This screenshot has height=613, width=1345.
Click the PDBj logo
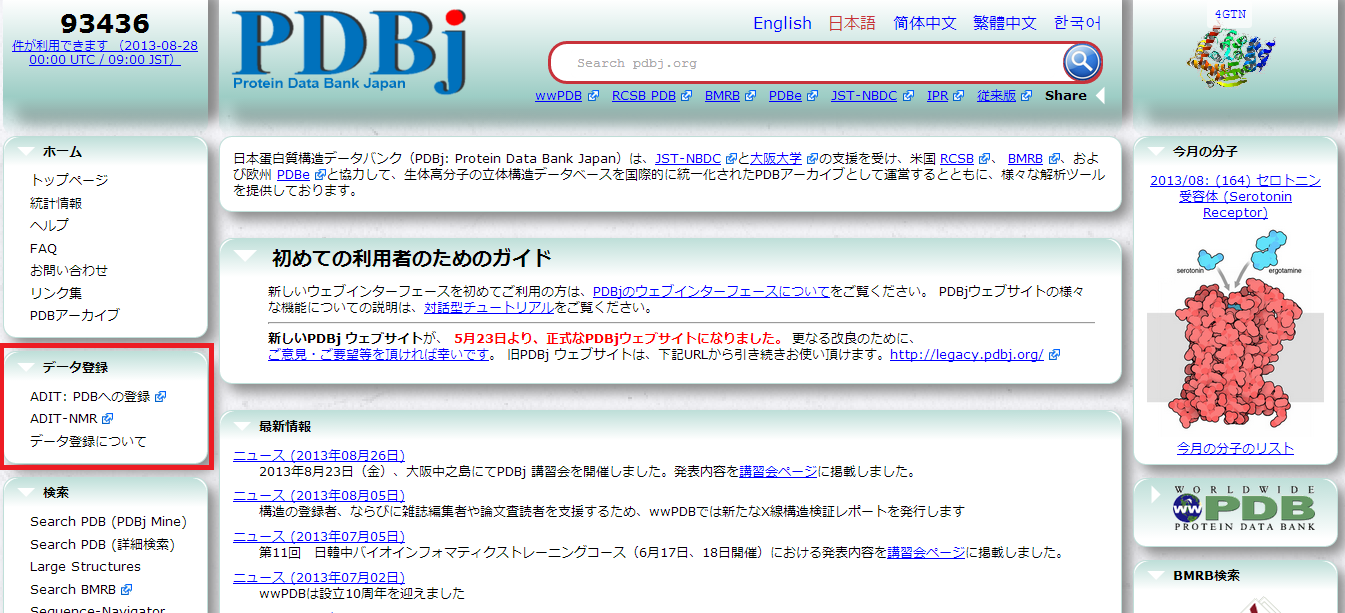pyautogui.click(x=349, y=51)
